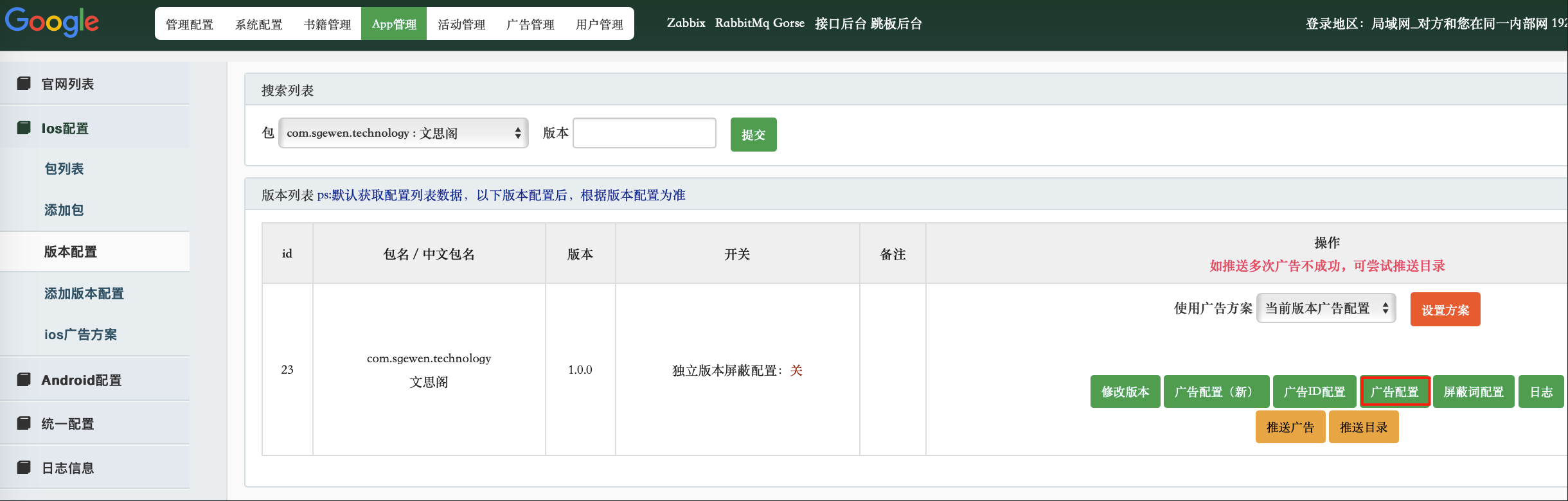The image size is (1568, 501).
Task: Click the 推送目录 button
Action: point(1363,427)
